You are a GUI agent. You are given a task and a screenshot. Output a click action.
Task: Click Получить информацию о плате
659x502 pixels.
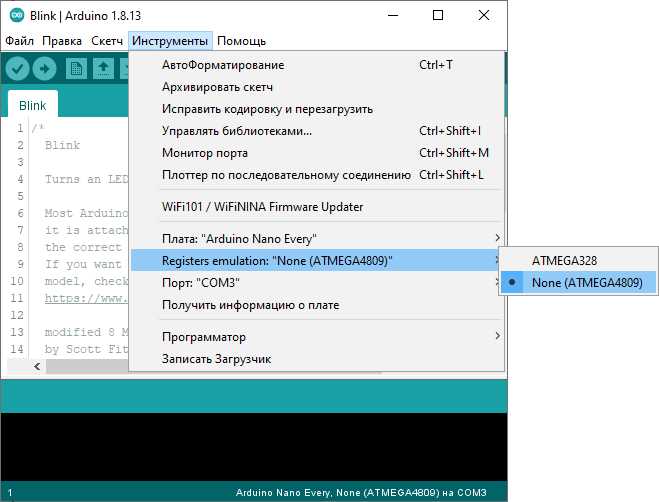[x=316, y=304]
